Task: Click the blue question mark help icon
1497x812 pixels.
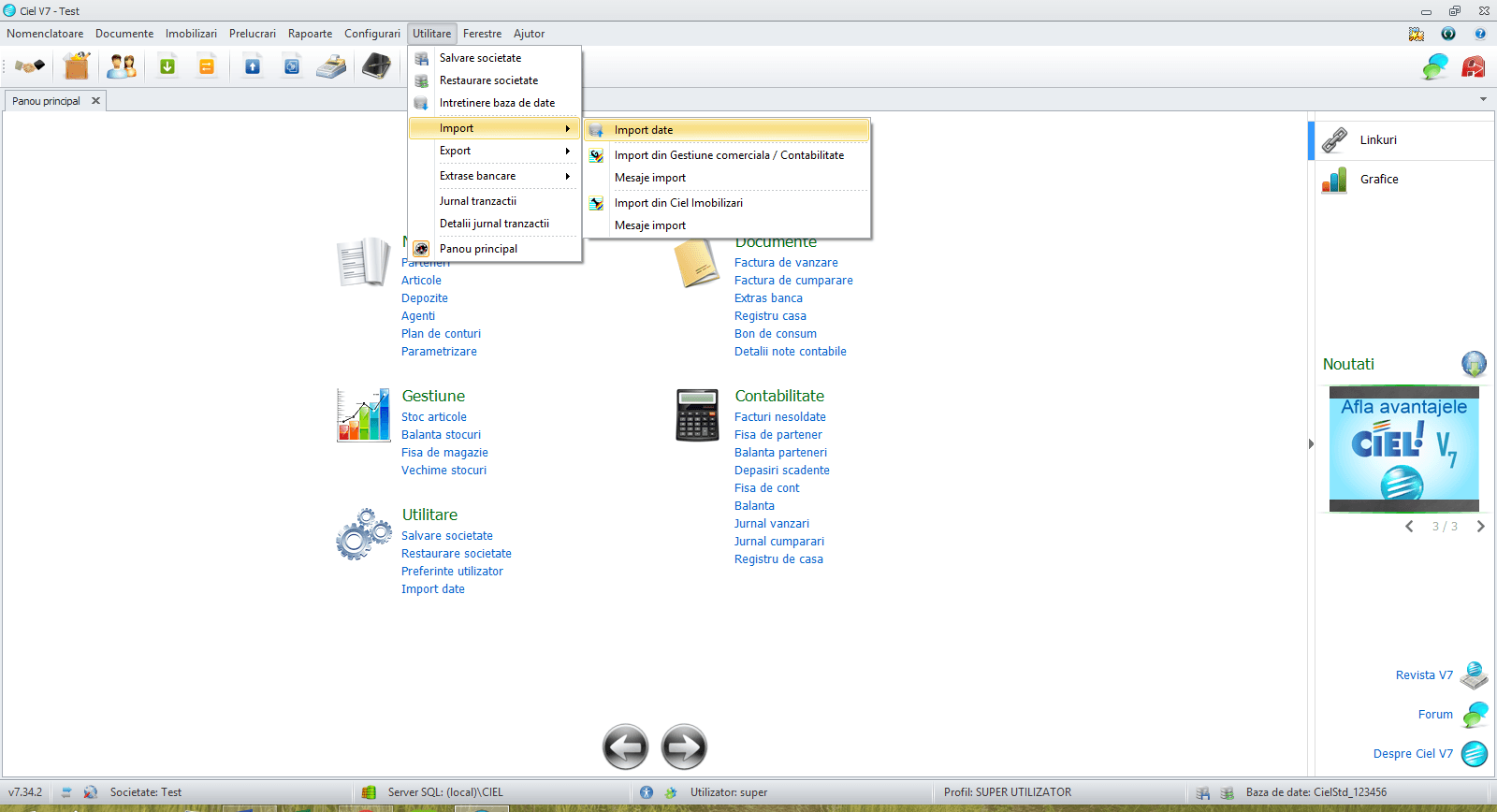Action: [1480, 34]
